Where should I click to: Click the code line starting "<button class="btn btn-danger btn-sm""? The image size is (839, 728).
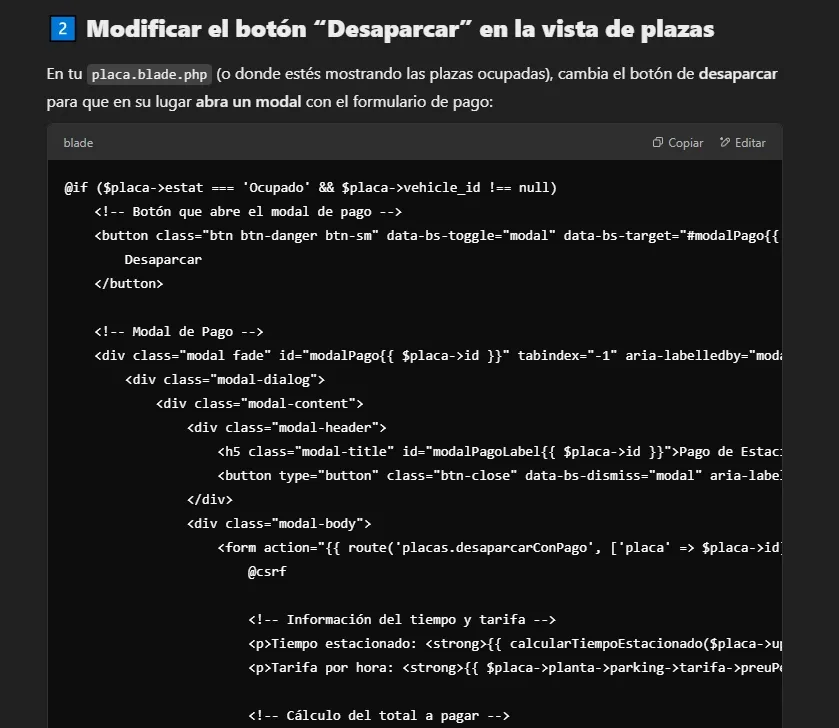click(437, 236)
